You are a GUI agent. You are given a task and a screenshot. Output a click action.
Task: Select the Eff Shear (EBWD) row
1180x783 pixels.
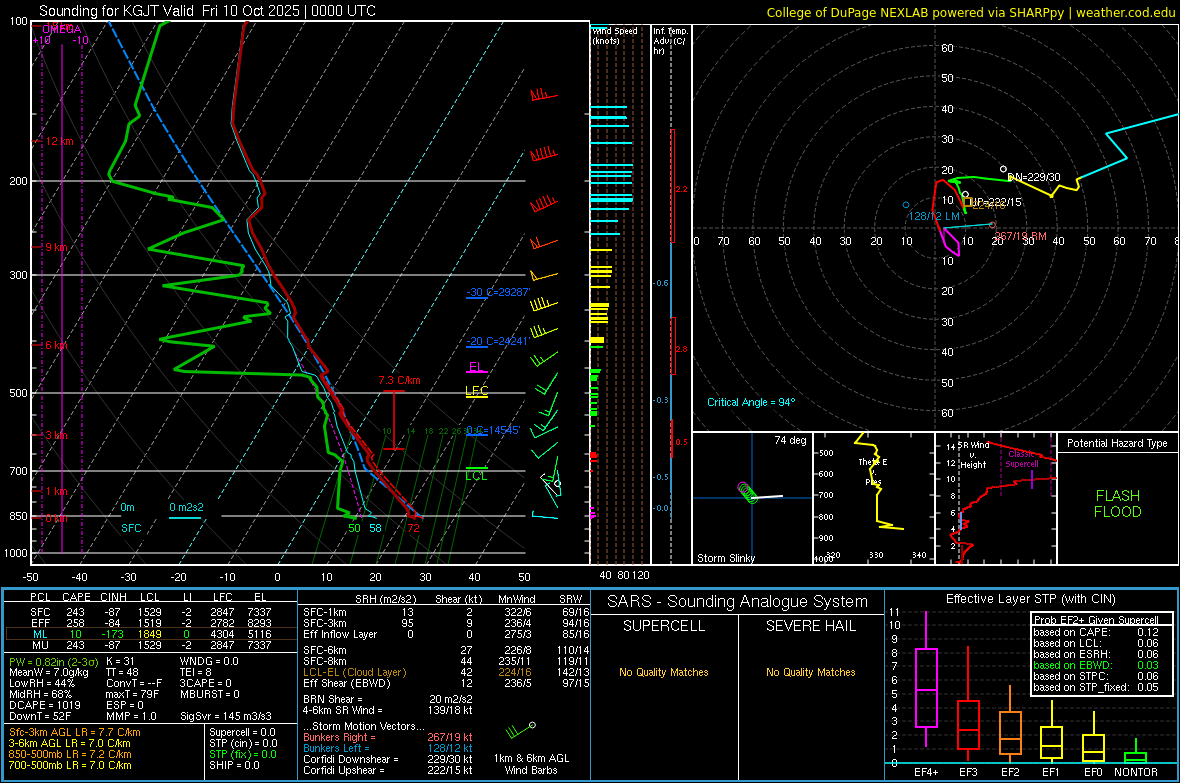click(x=446, y=684)
